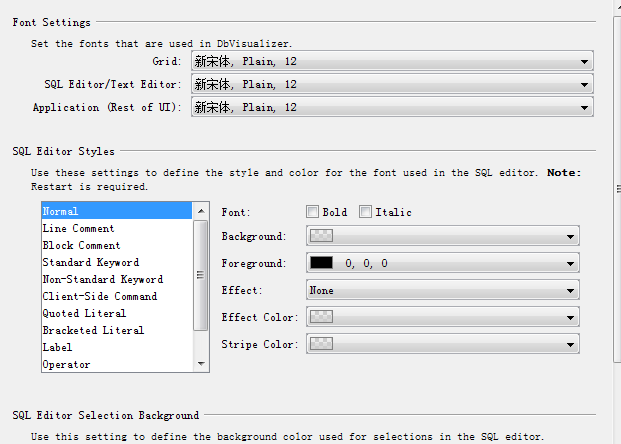Open the Application (Rest of UI) font dropdown
621x444 pixels.
click(392, 107)
